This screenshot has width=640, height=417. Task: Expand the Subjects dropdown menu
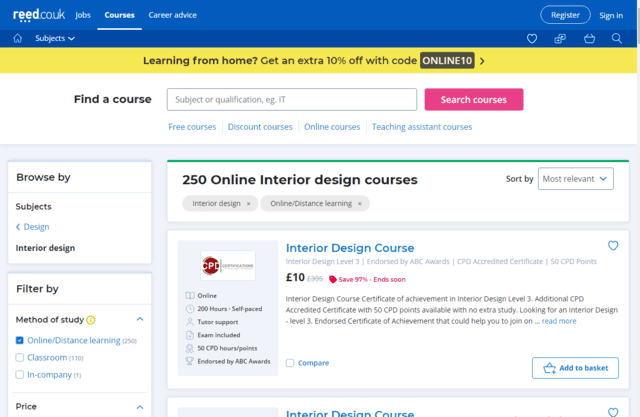(x=55, y=38)
